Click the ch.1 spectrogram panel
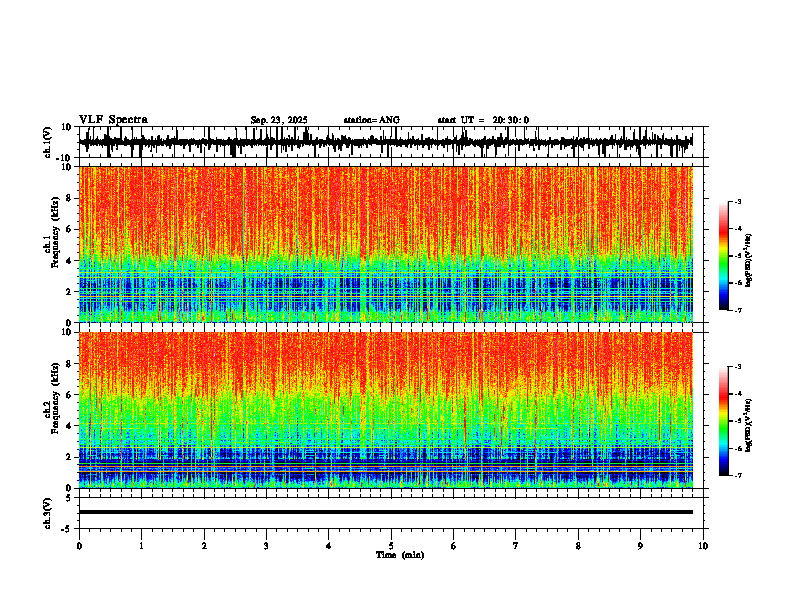 (x=386, y=244)
